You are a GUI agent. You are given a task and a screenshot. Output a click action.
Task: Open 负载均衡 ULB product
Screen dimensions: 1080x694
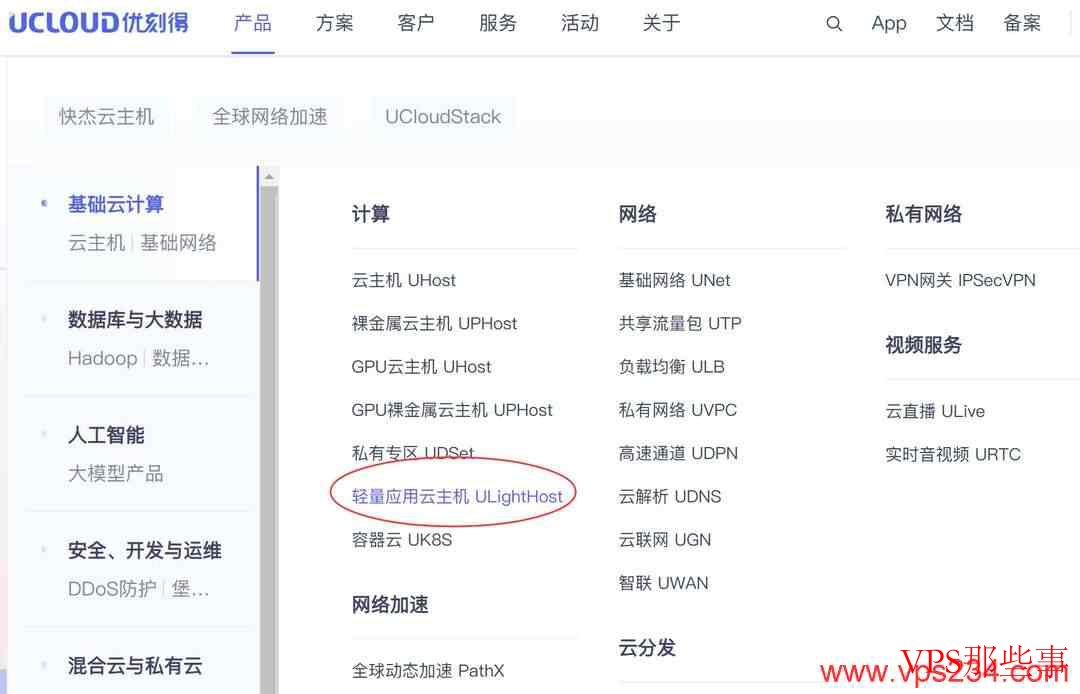pos(672,367)
